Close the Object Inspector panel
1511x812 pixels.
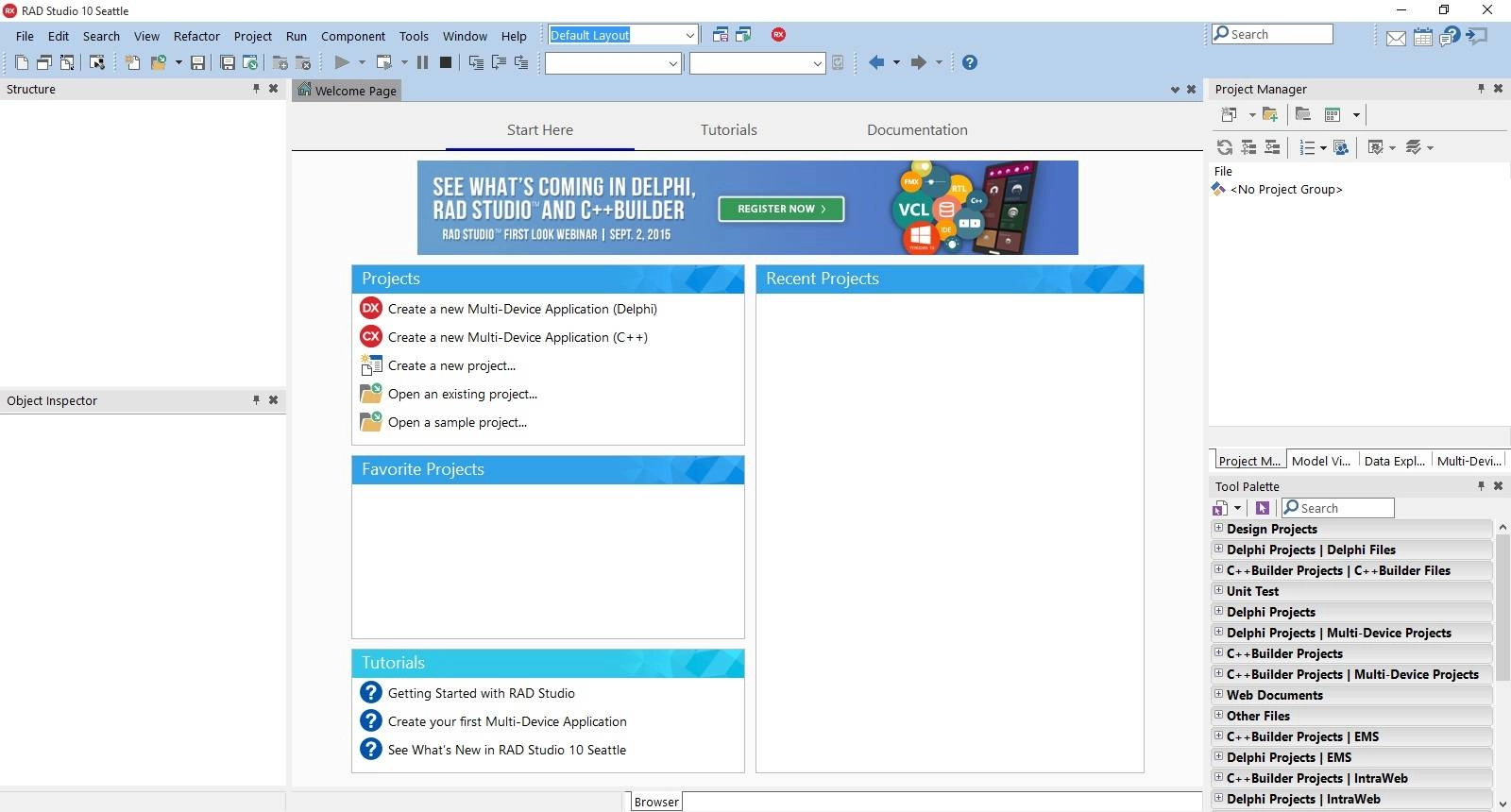[274, 399]
